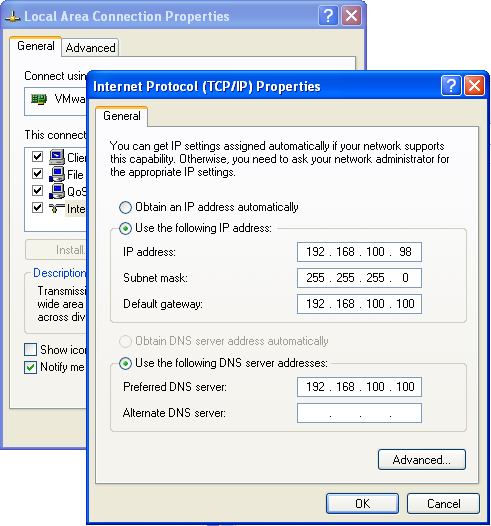Image resolution: width=491 pixels, height=526 pixels.
Task: Select Use the following DNS server addresses
Action: (x=125, y=363)
